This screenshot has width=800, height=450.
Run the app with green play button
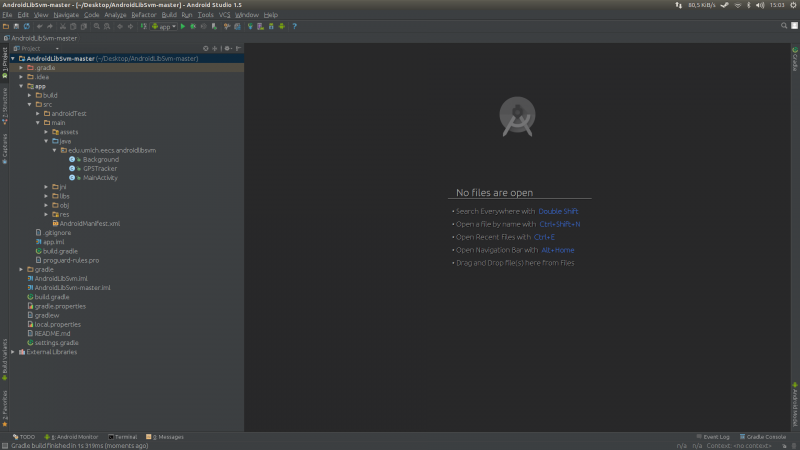pos(183,26)
